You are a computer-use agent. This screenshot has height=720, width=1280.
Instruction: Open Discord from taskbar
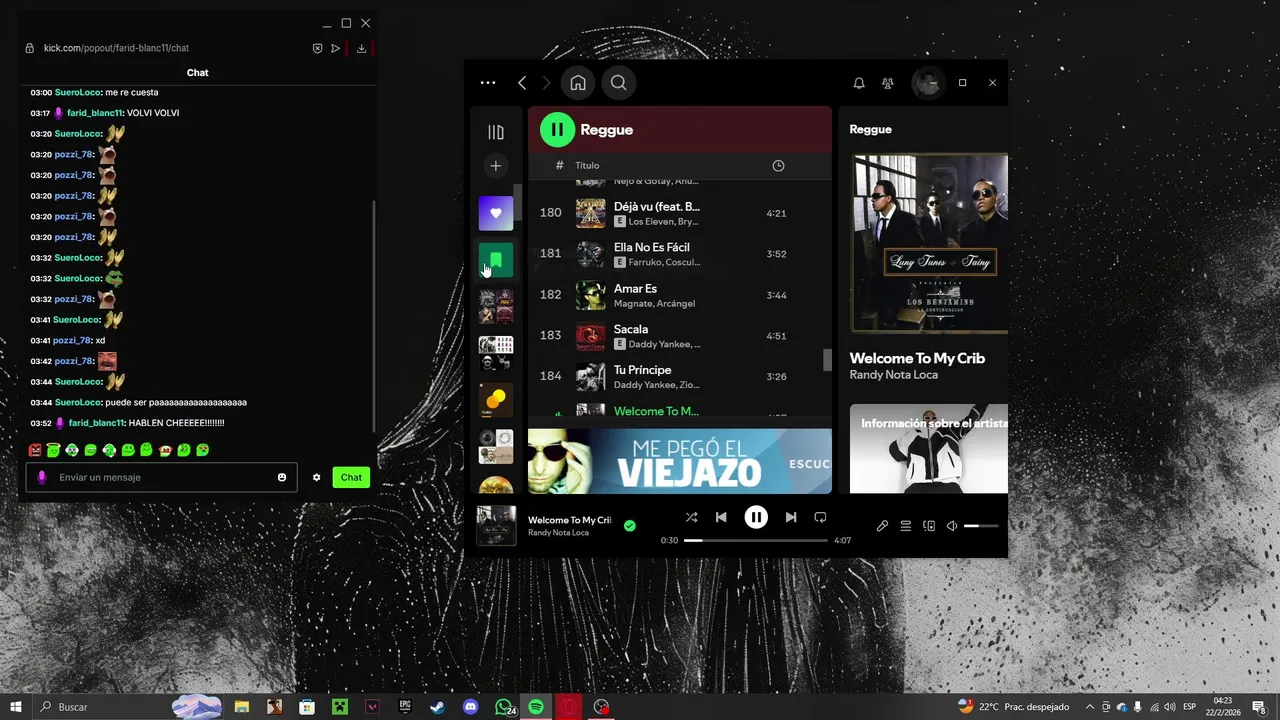(x=470, y=707)
